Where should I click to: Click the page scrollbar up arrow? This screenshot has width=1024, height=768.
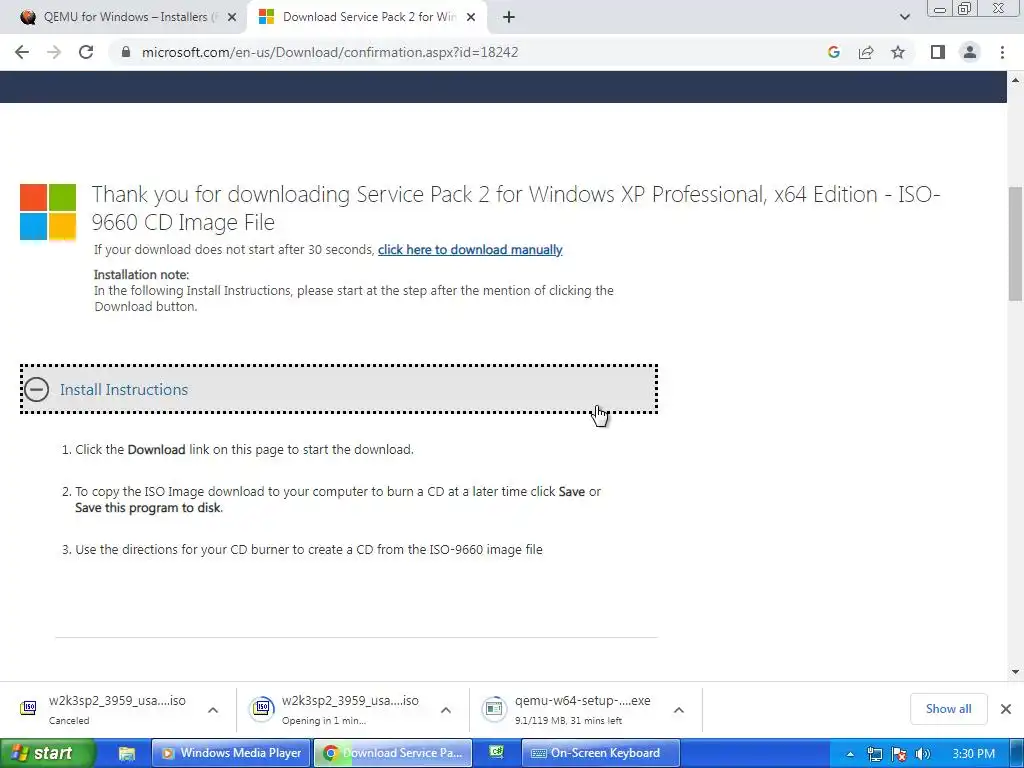point(1016,80)
